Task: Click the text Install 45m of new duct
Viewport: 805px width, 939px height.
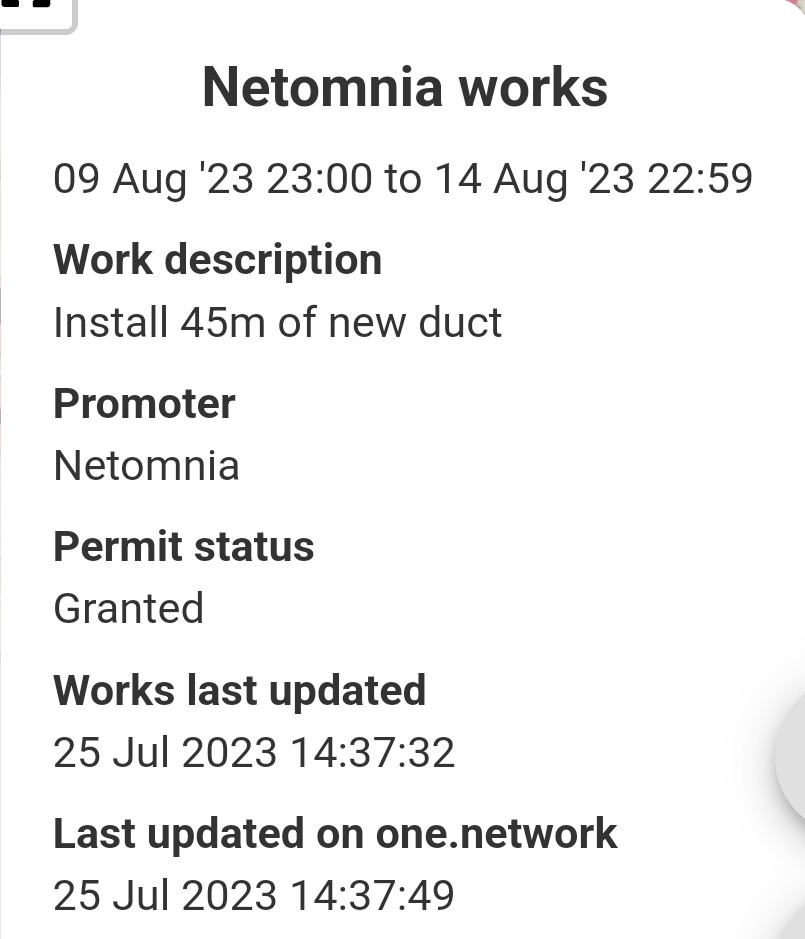Action: pos(277,322)
